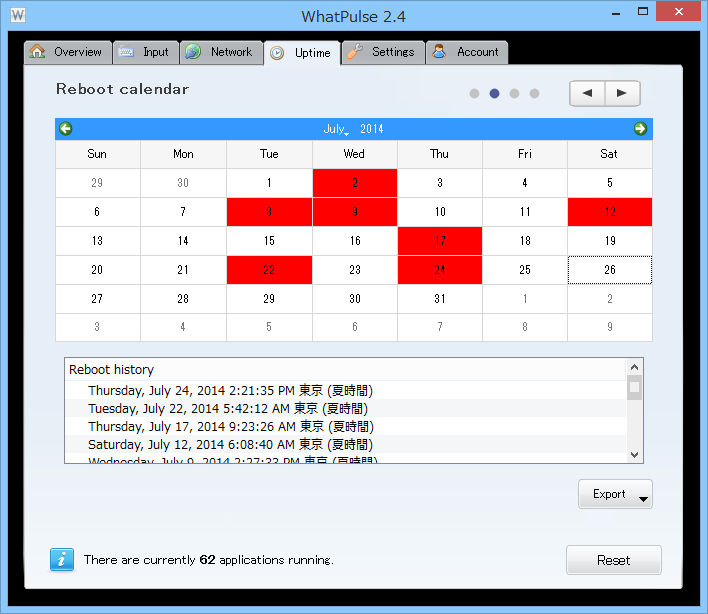Screen dimensions: 708x614
Task: Select the second blue page indicator dot
Action: (494, 93)
